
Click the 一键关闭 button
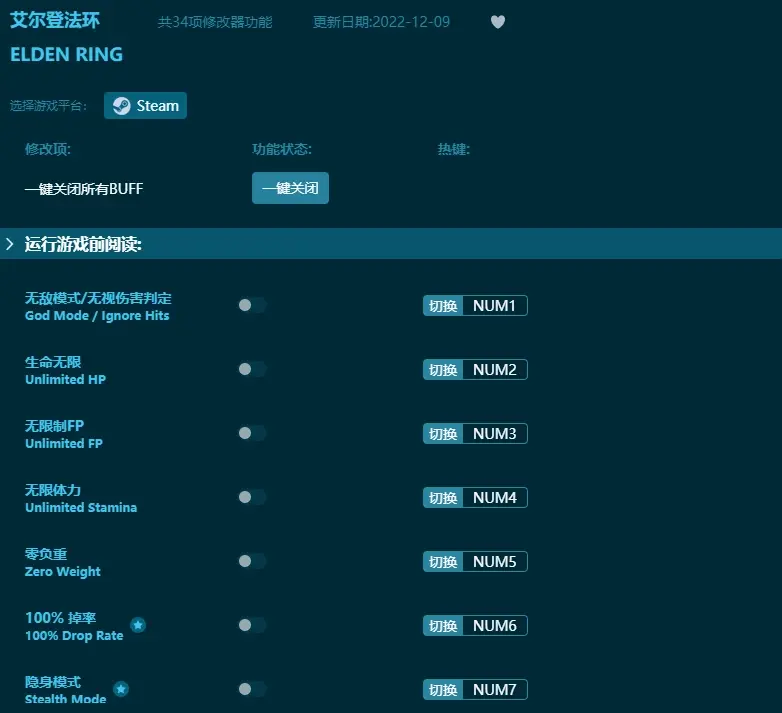[290, 188]
